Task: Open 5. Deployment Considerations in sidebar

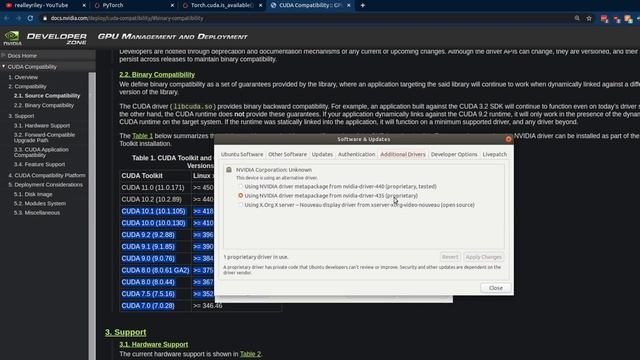Action: 45,185
